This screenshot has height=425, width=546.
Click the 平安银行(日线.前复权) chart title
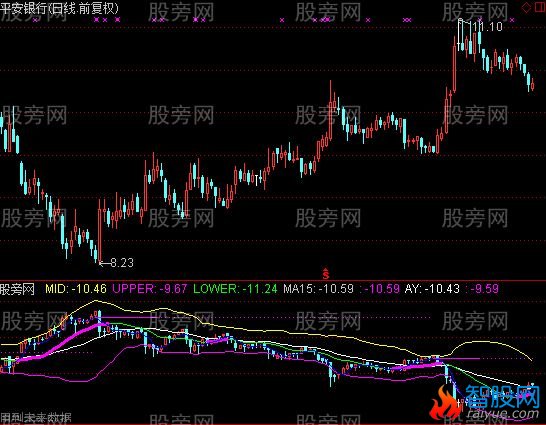point(60,8)
